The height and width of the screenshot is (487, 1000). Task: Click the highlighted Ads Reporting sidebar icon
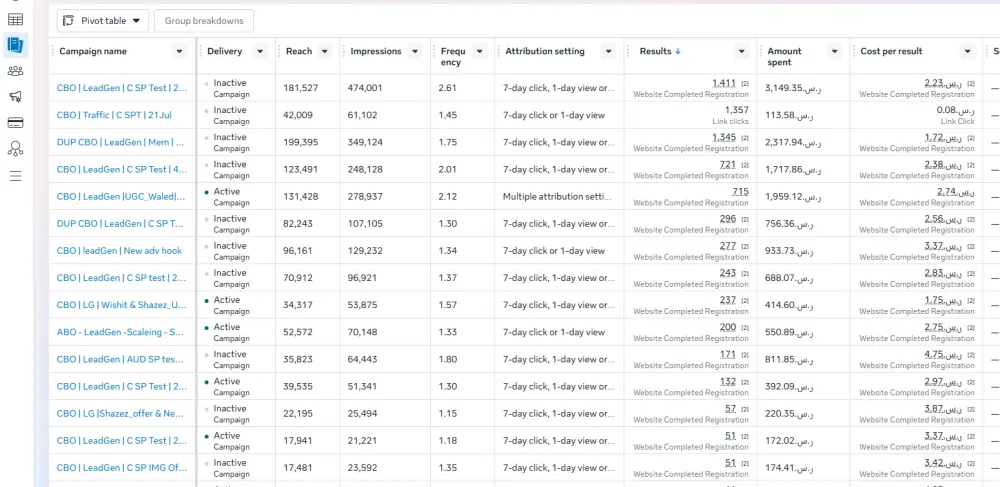tap(15, 44)
